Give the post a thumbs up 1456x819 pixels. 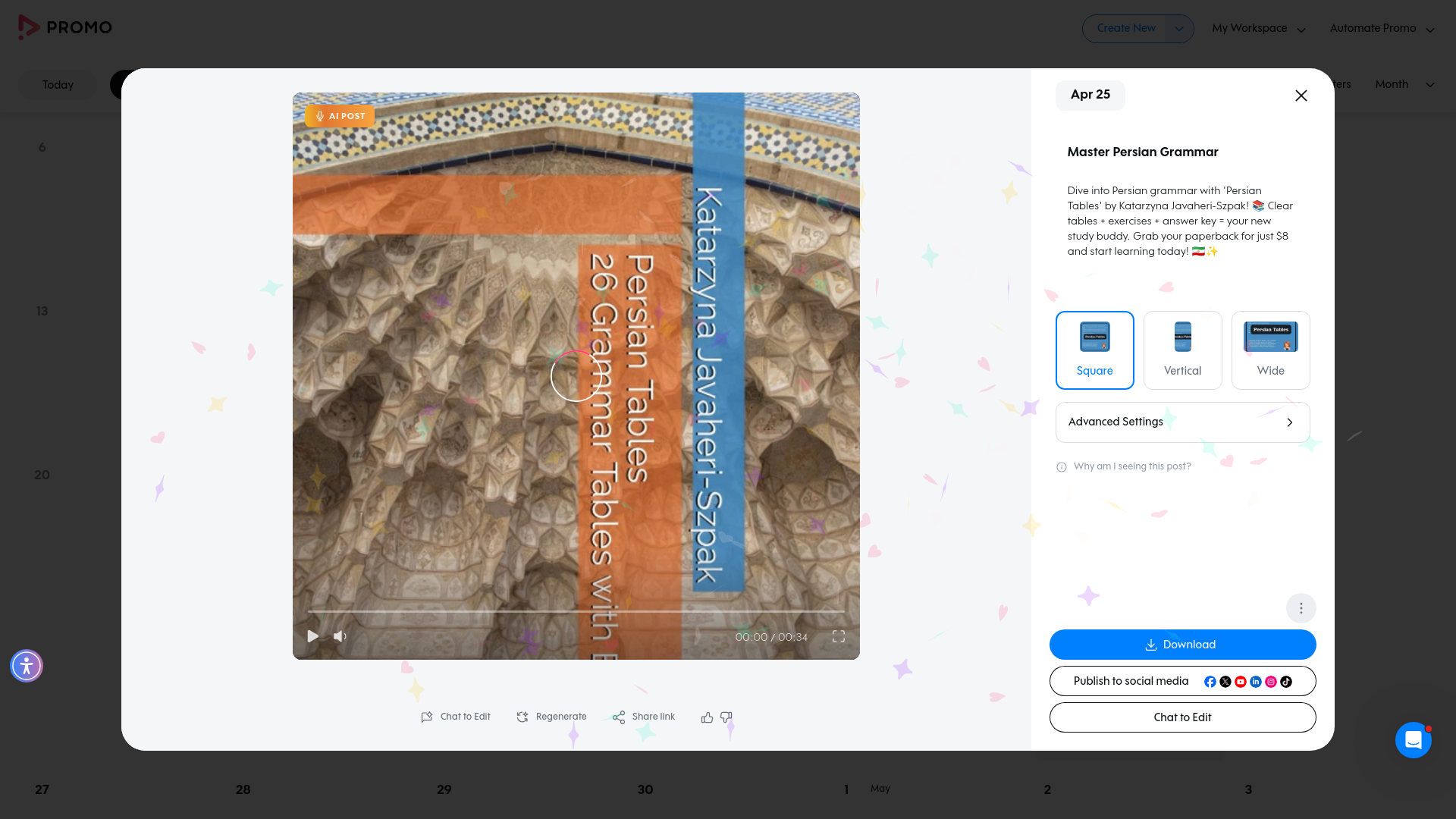(x=707, y=717)
